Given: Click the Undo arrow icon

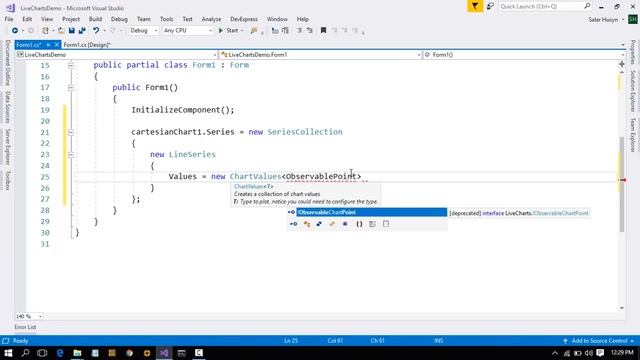Looking at the screenshot, I should (x=96, y=31).
